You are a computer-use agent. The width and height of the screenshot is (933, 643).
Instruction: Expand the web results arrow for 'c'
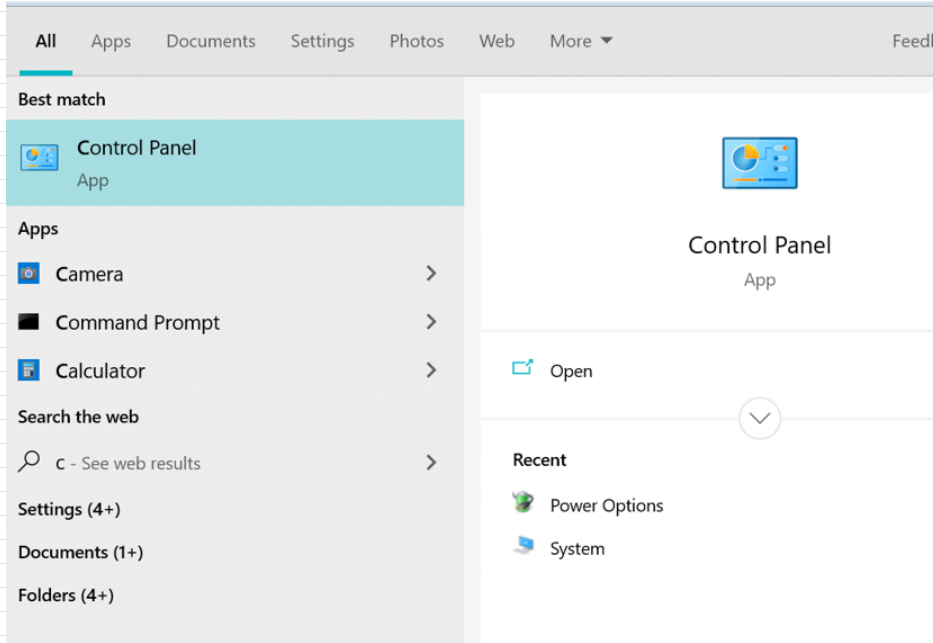tap(431, 462)
